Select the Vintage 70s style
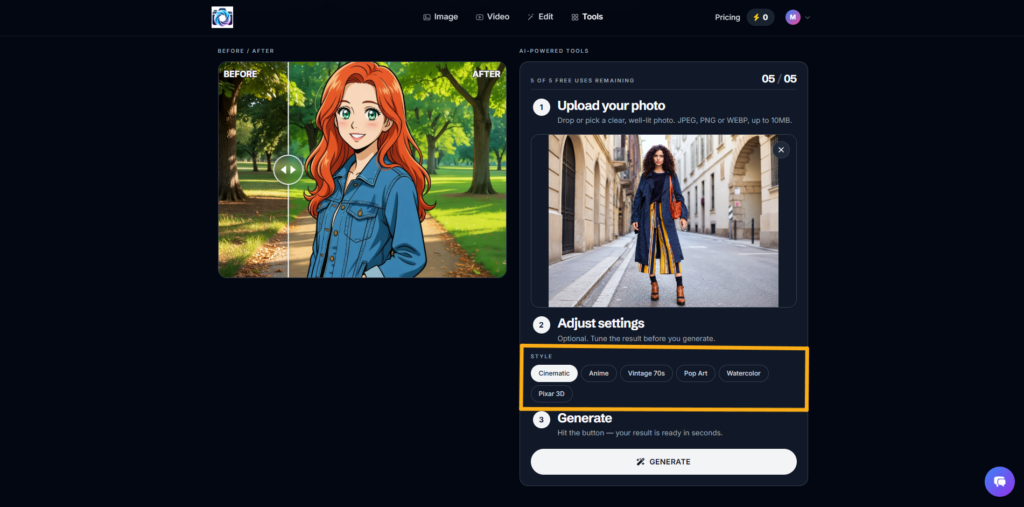The height and width of the screenshot is (507, 1024). [647, 374]
